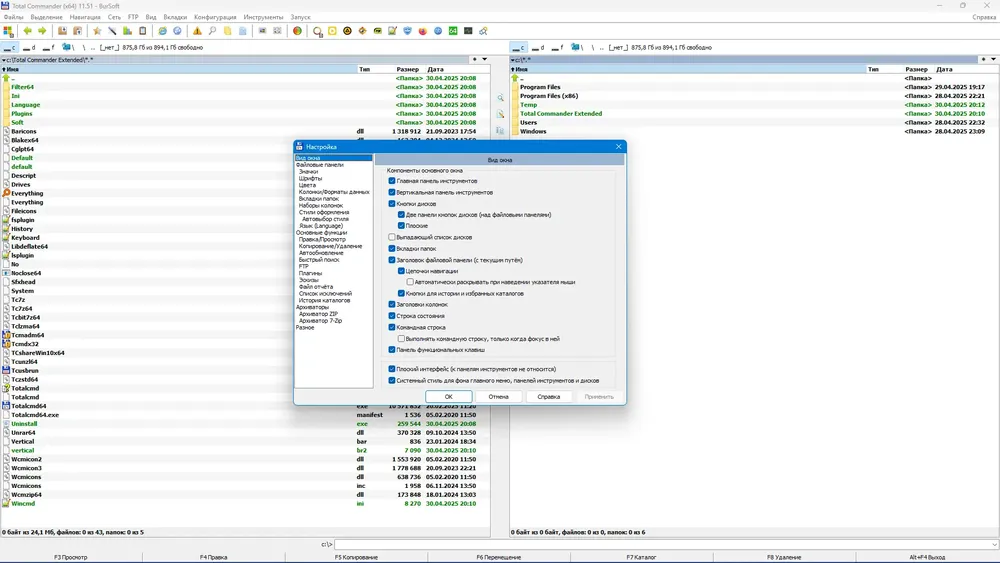Click the OK button in settings dialog
The image size is (1000, 563).
(x=448, y=397)
